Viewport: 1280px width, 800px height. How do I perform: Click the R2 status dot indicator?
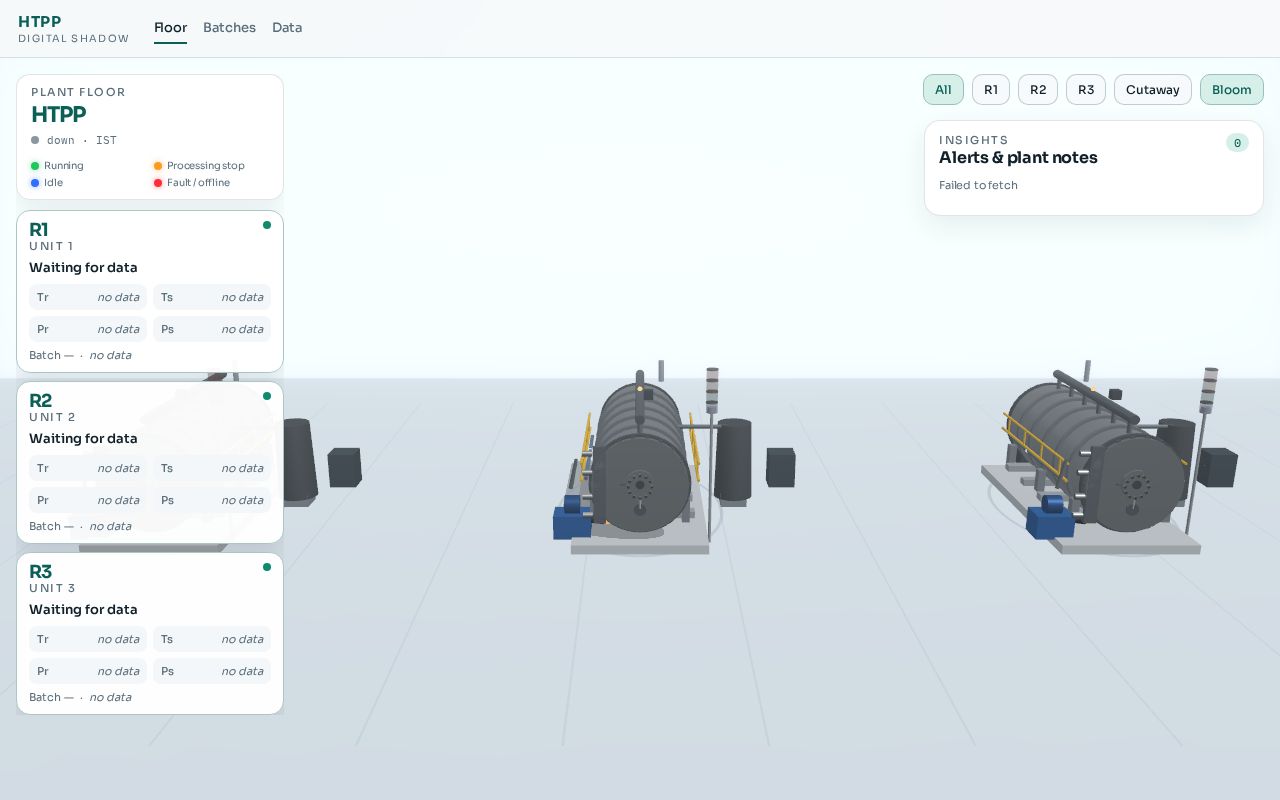pos(267,396)
